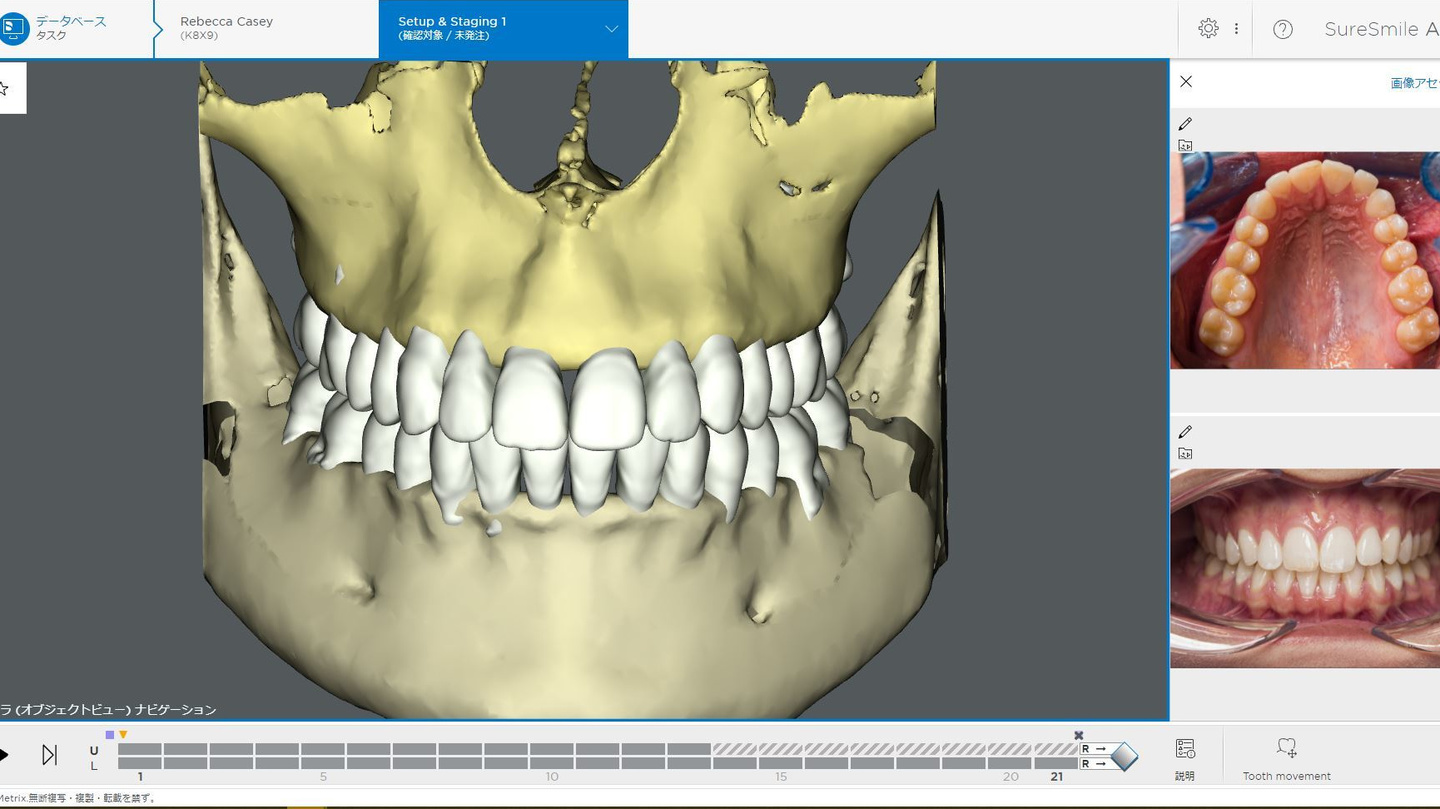Open the settings gear menu
The image size is (1440, 809).
(x=1208, y=29)
